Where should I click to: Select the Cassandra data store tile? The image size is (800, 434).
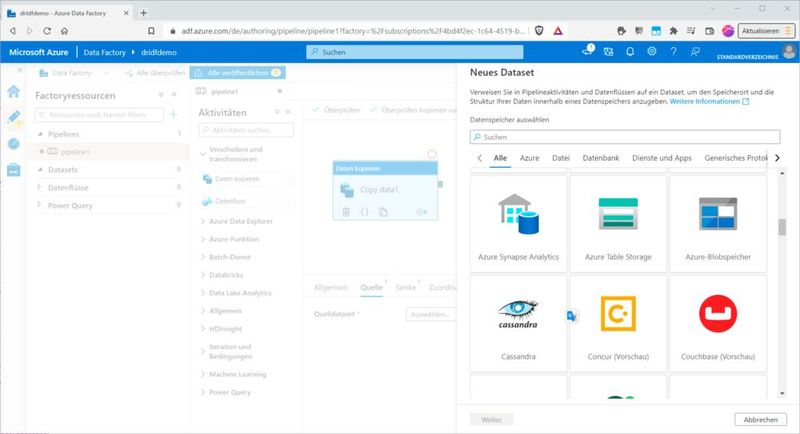click(x=517, y=322)
